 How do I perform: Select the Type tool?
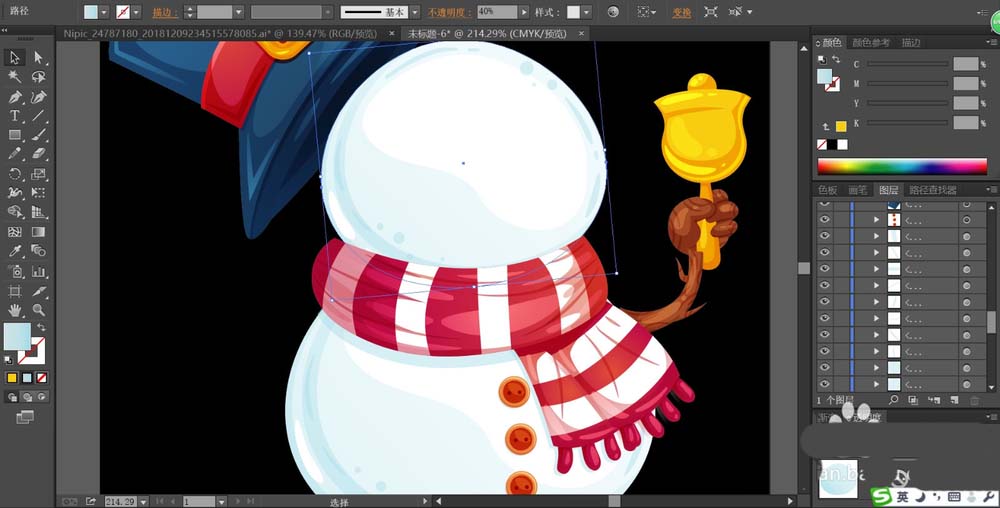[15, 116]
